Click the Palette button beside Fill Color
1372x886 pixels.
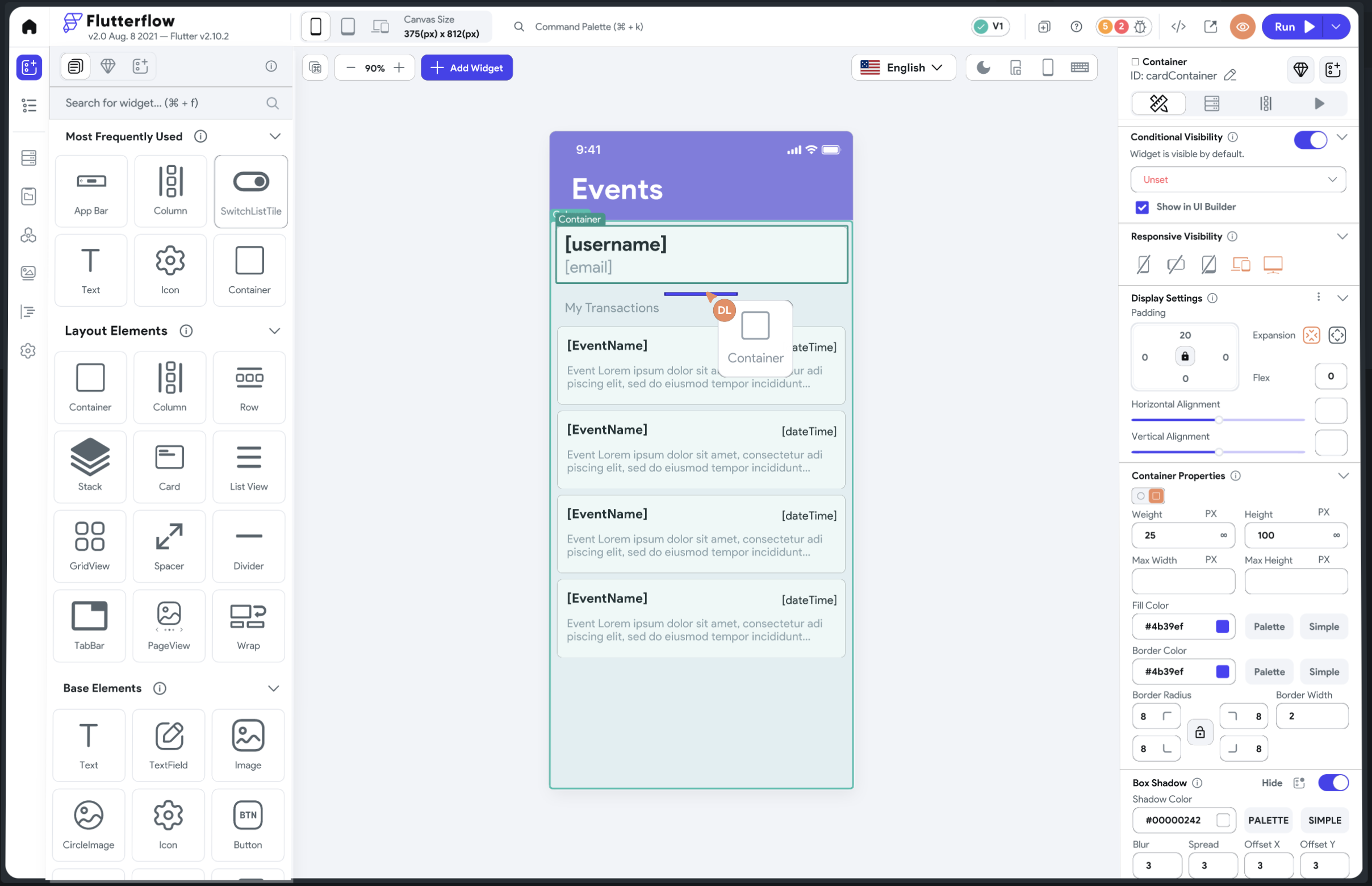click(1269, 626)
